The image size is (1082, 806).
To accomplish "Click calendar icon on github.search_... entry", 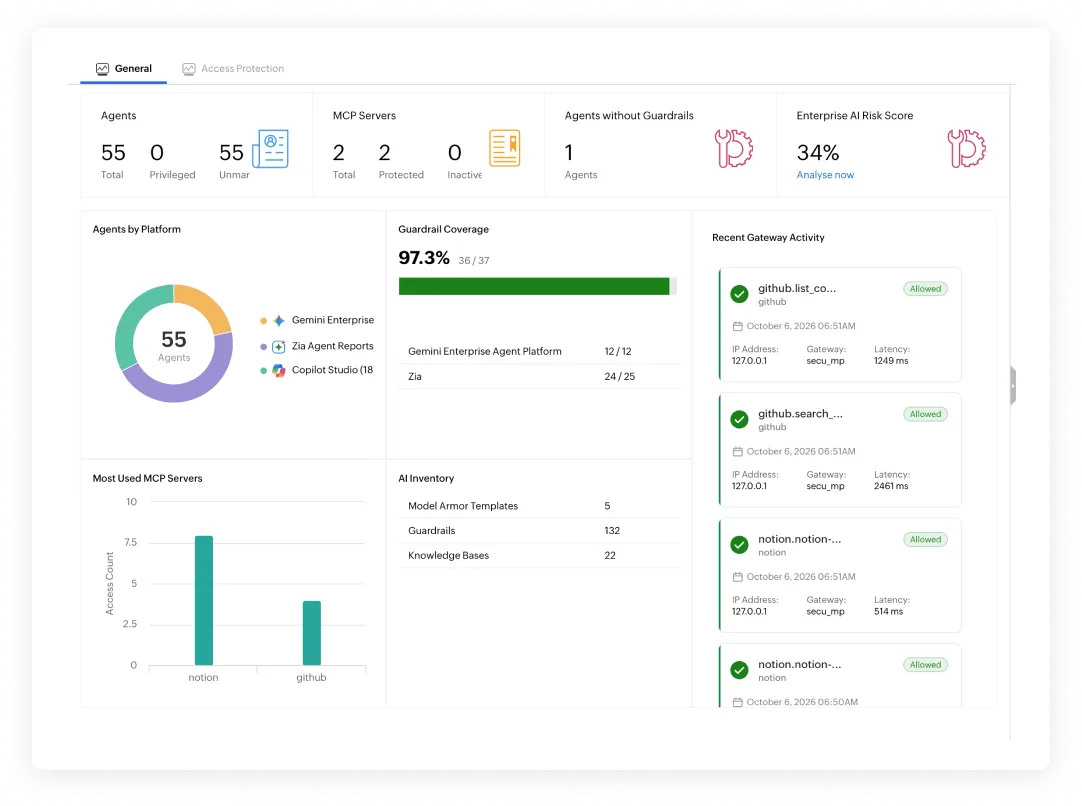I will click(738, 451).
